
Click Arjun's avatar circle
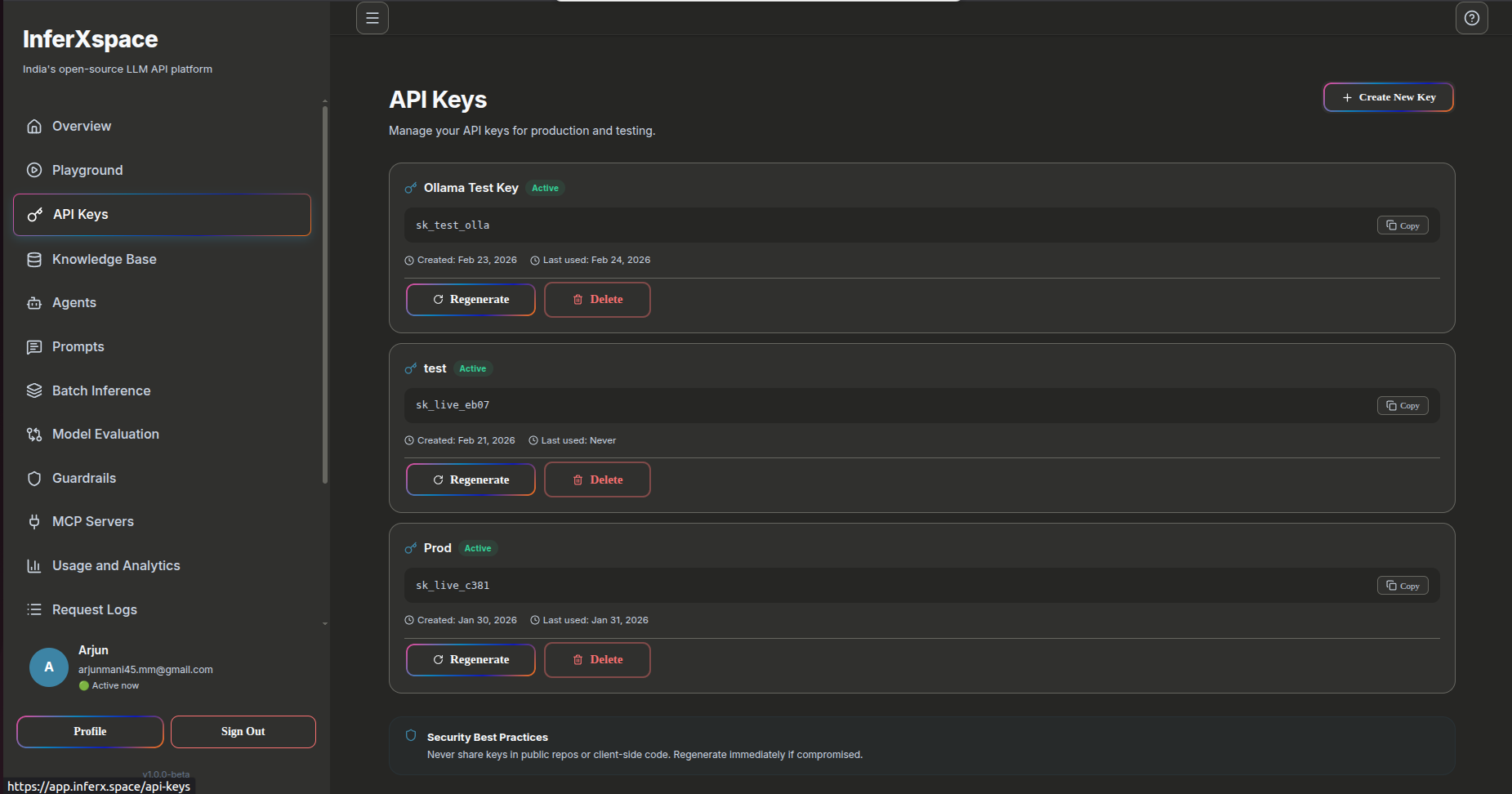(x=48, y=667)
